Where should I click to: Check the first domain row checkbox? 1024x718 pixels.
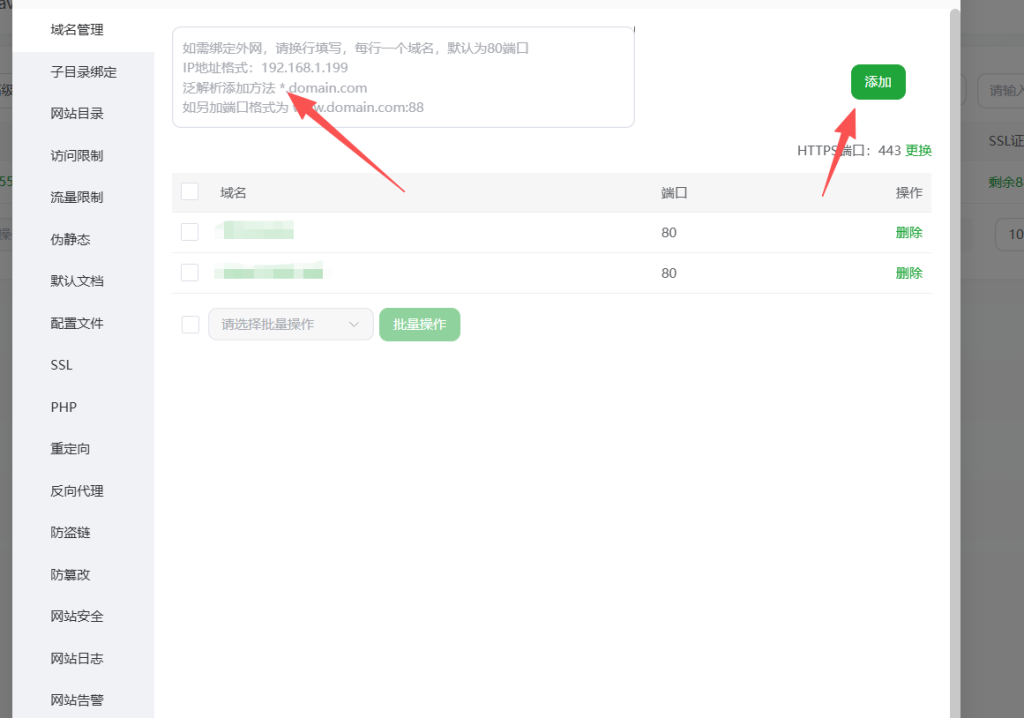(x=189, y=231)
